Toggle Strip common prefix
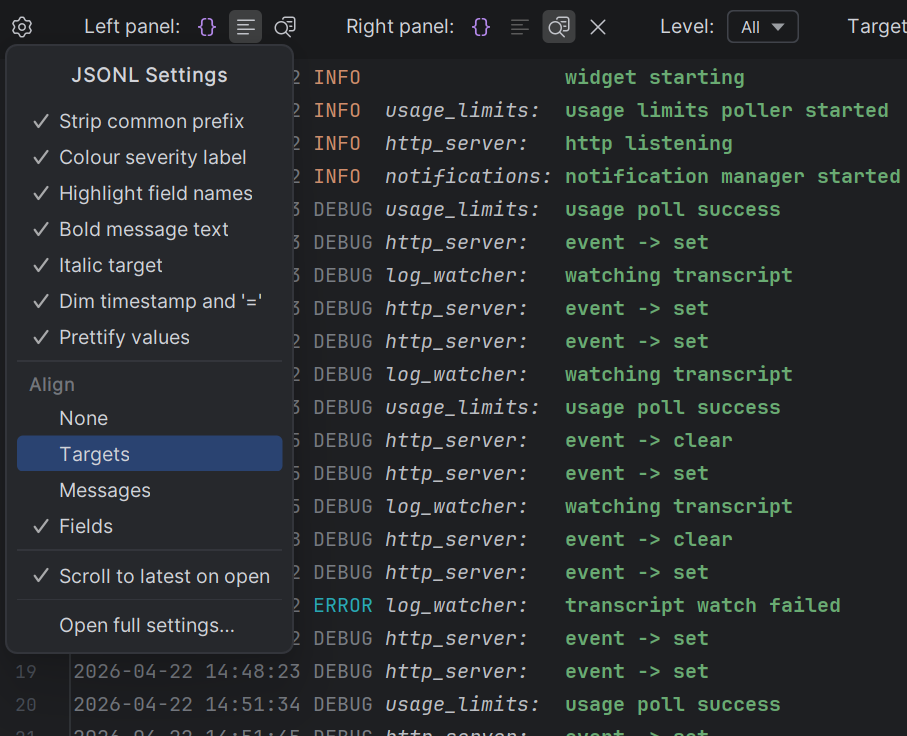 tap(142, 121)
